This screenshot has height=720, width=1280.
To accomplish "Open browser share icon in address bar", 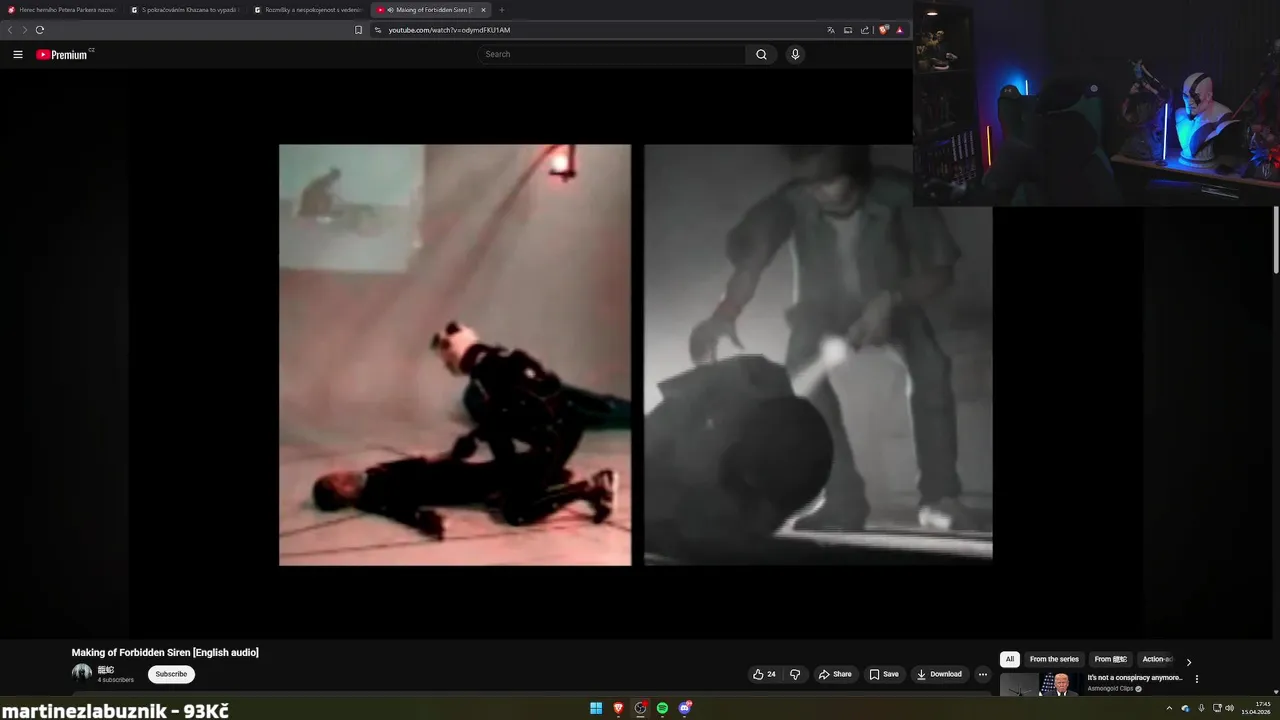I will pos(865,30).
